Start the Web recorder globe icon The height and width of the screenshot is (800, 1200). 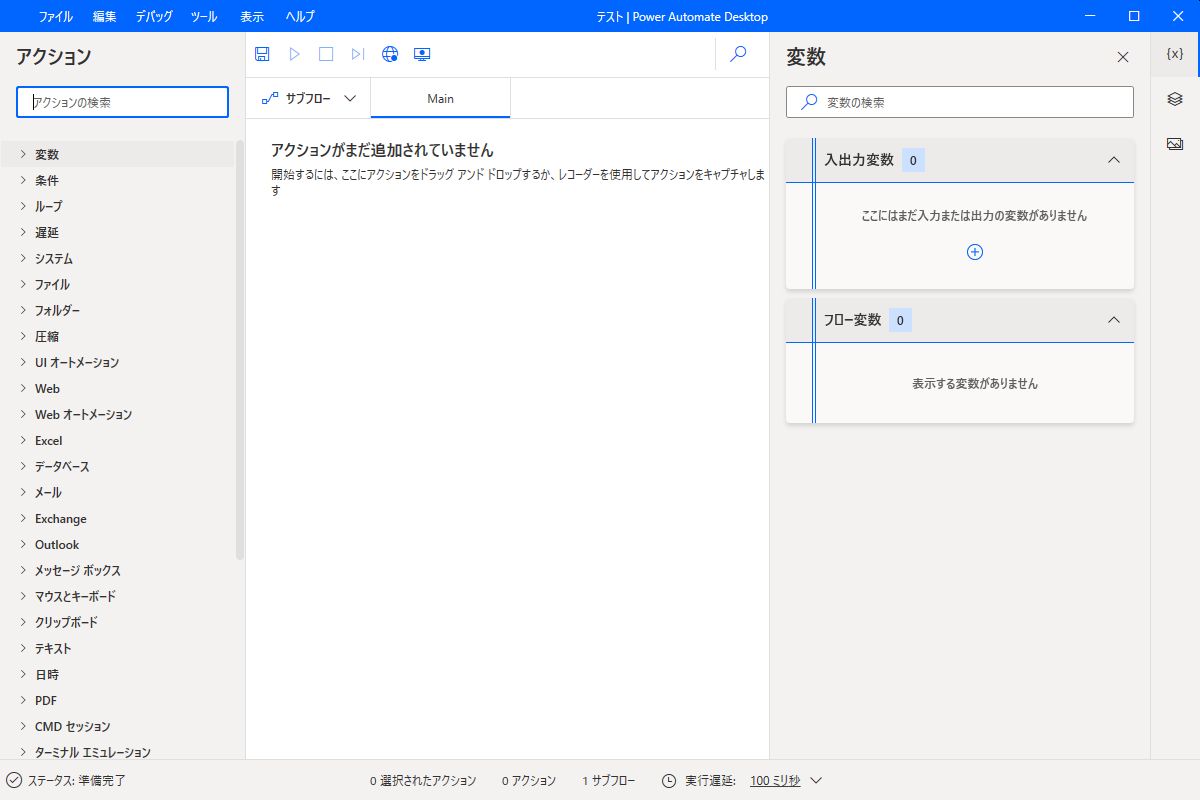pos(390,54)
